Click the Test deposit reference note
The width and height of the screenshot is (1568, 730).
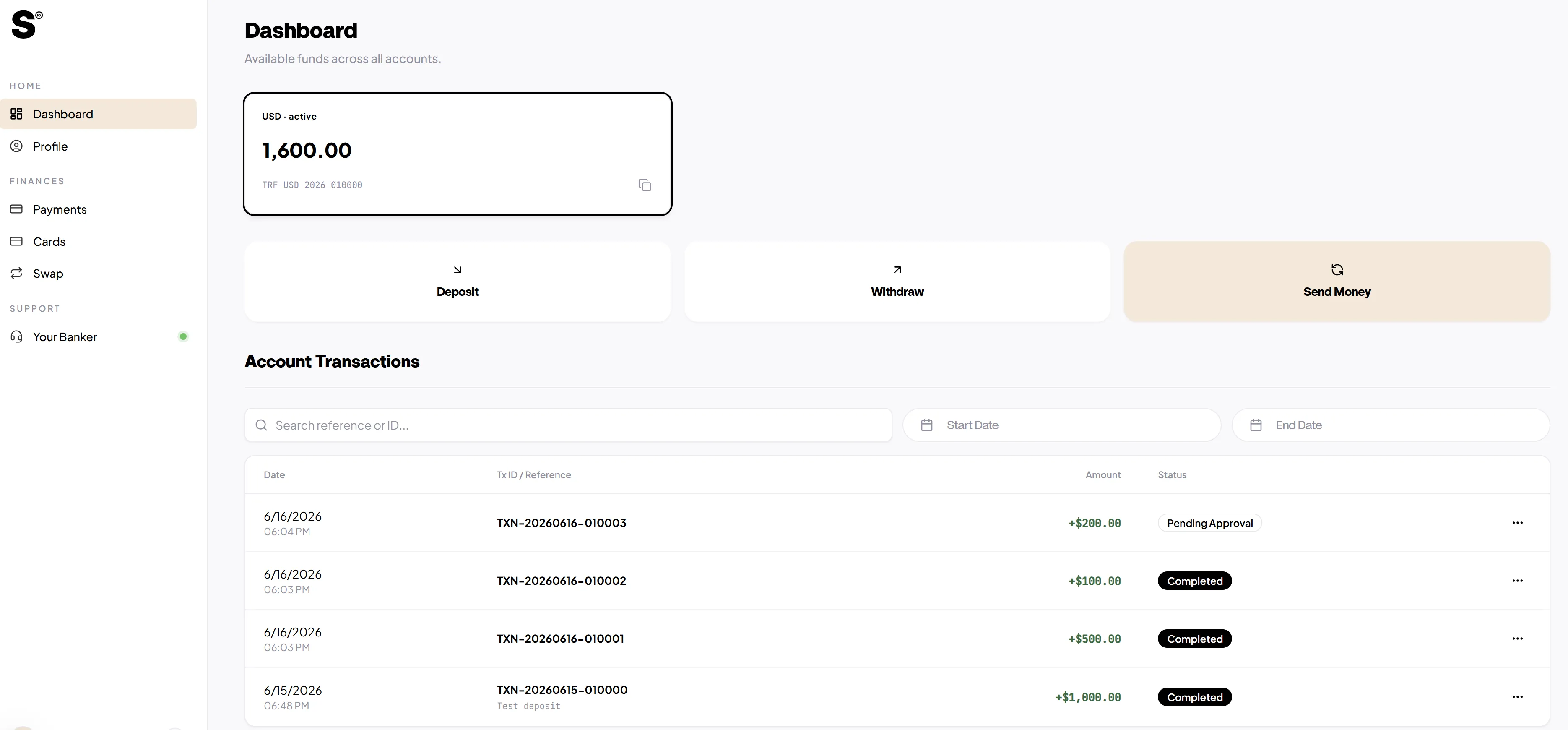[x=528, y=706]
